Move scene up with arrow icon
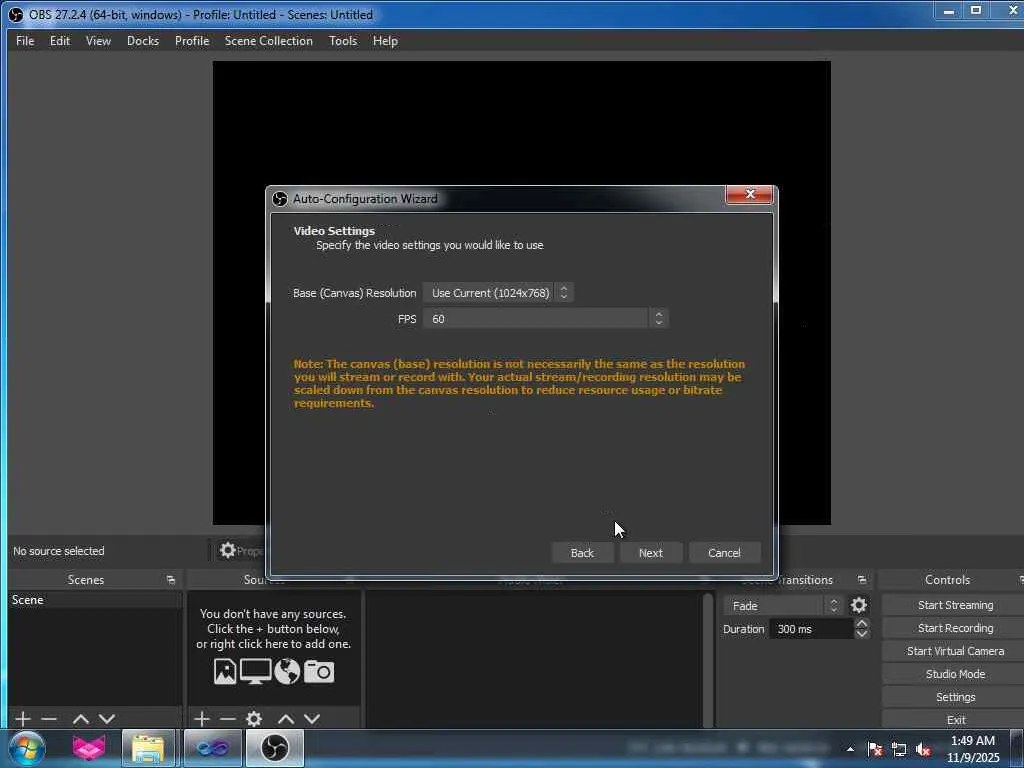 point(80,719)
